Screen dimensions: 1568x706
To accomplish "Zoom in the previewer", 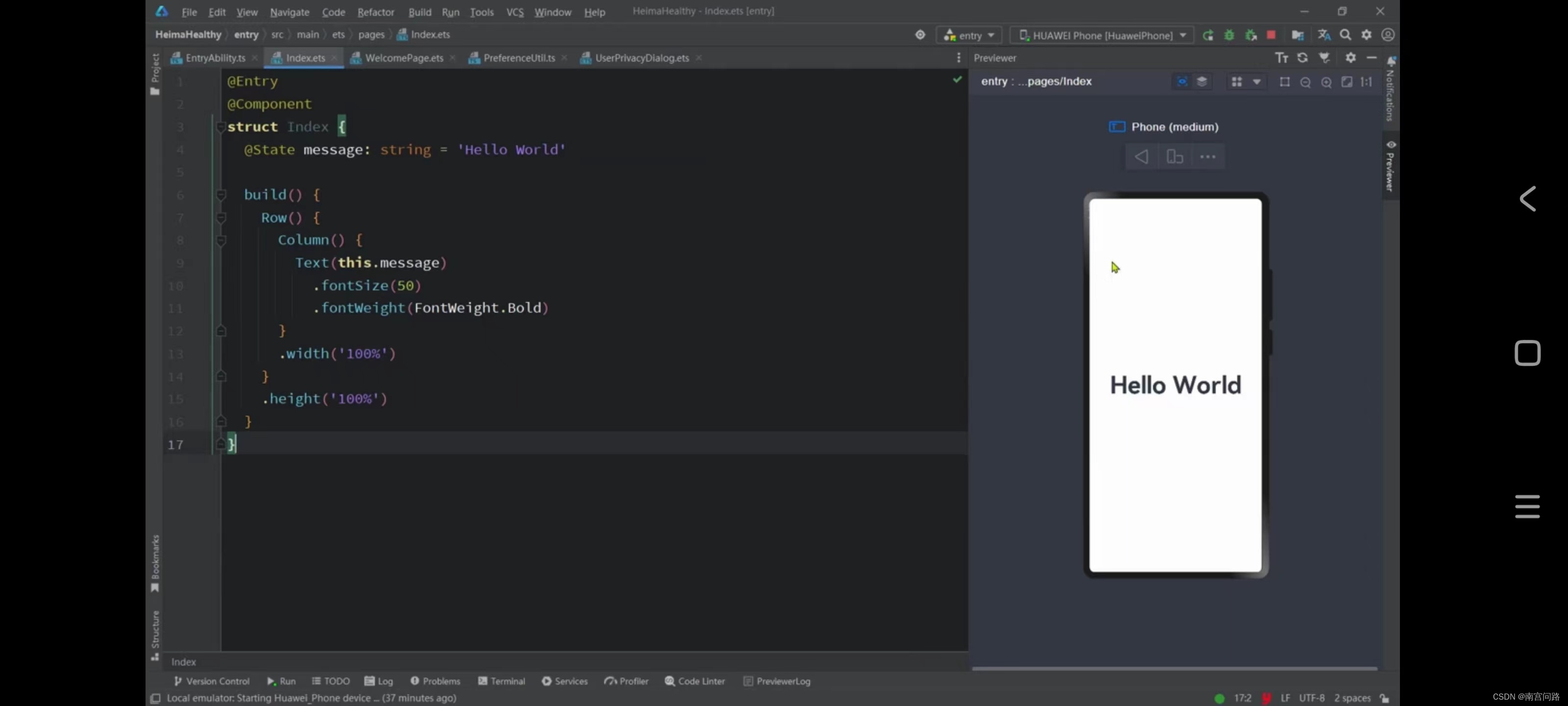I will pos(1326,82).
